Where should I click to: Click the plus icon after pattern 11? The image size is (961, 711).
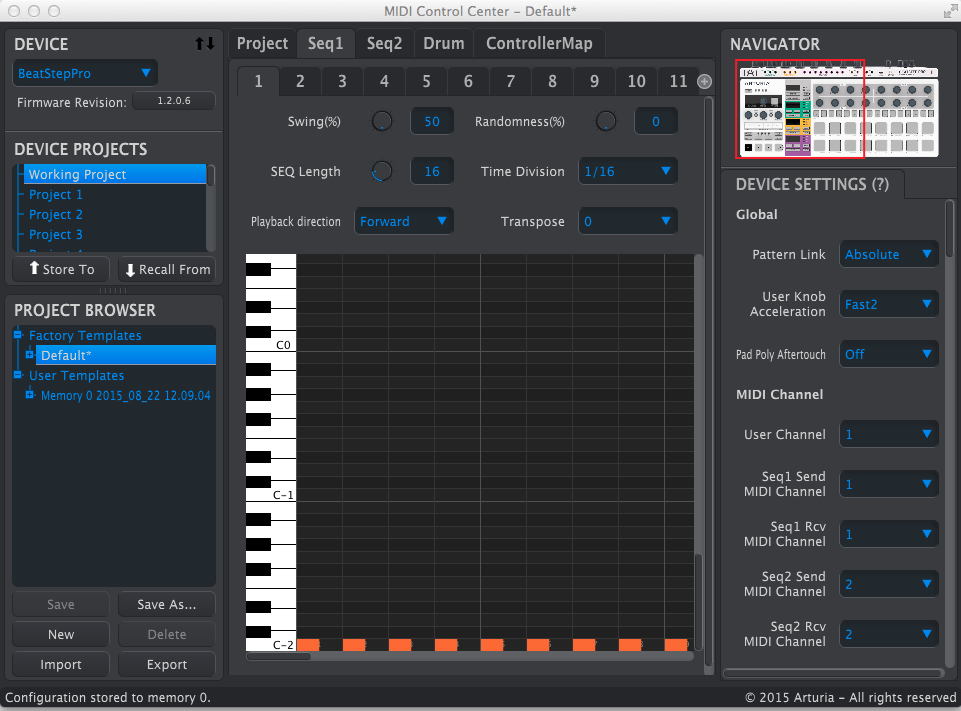[704, 82]
